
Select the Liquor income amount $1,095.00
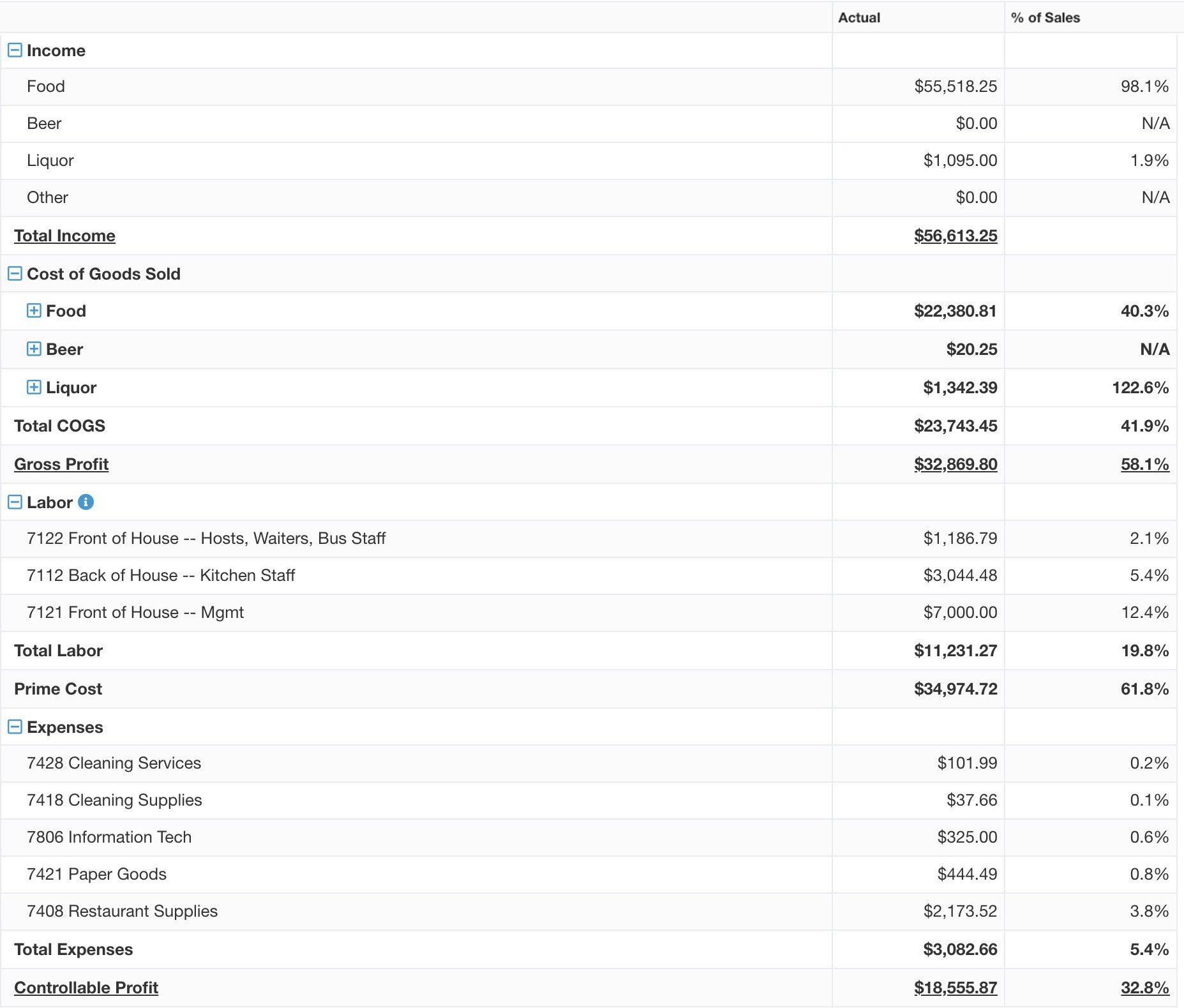[x=960, y=160]
